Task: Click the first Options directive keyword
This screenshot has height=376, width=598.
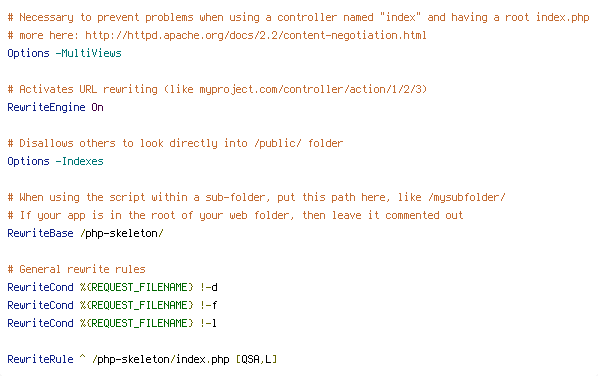Action: pos(28,53)
